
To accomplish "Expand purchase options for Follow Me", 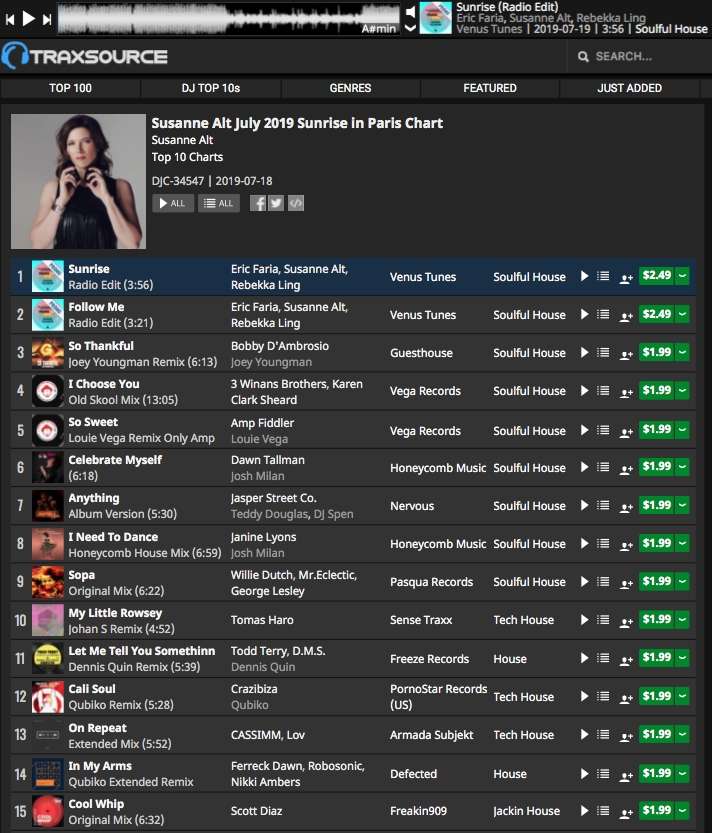I will [x=683, y=314].
